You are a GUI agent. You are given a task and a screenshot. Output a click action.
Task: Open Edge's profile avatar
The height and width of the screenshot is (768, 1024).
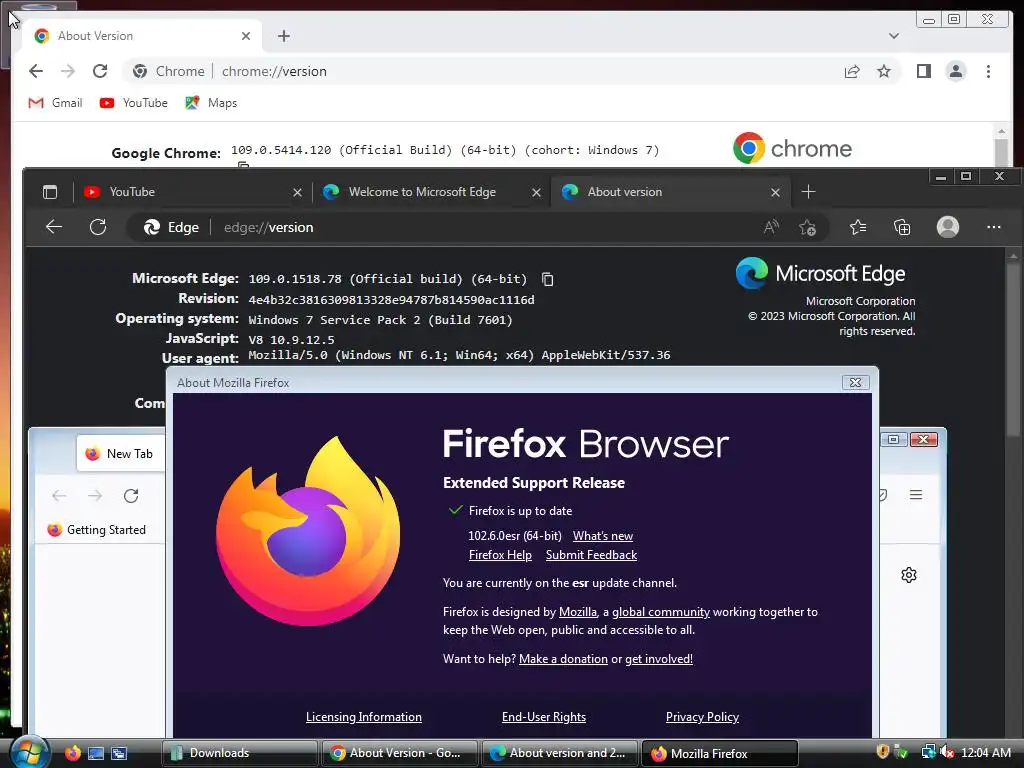pos(948,227)
